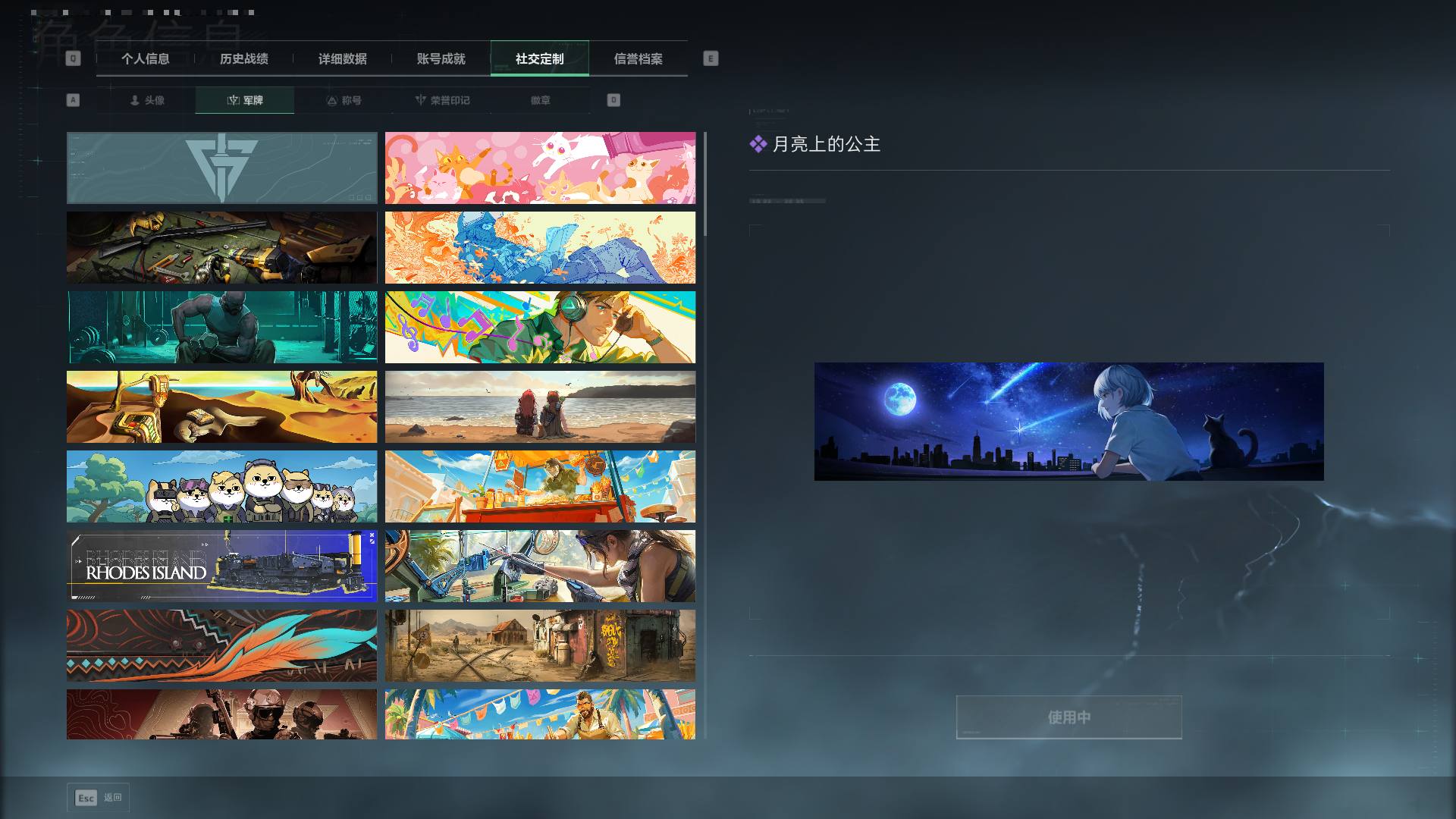Open the 详细数据 tab

343,58
